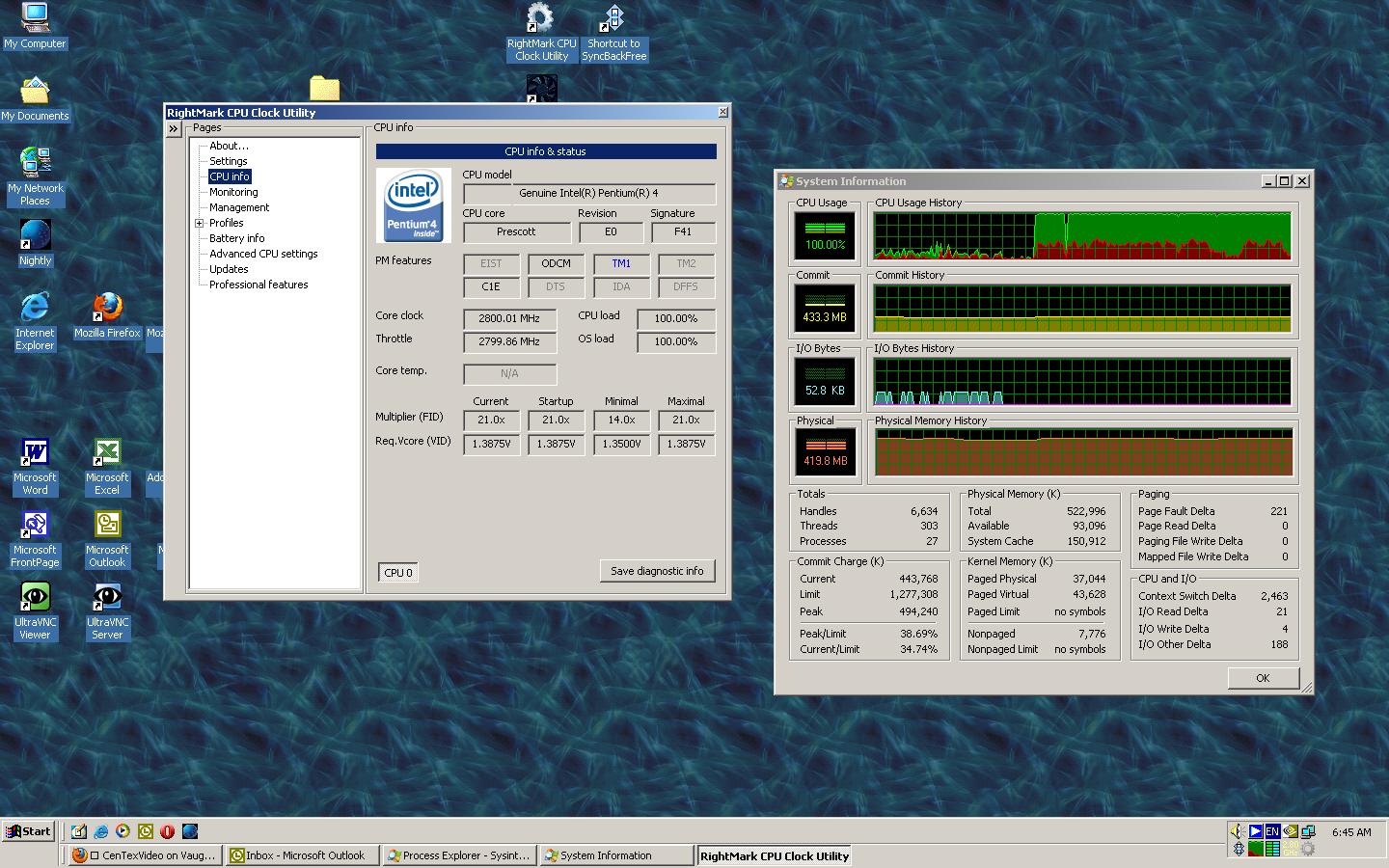The image size is (1389, 868).
Task: Open Microsoft Outlook desktop shortcut
Action: click(107, 539)
